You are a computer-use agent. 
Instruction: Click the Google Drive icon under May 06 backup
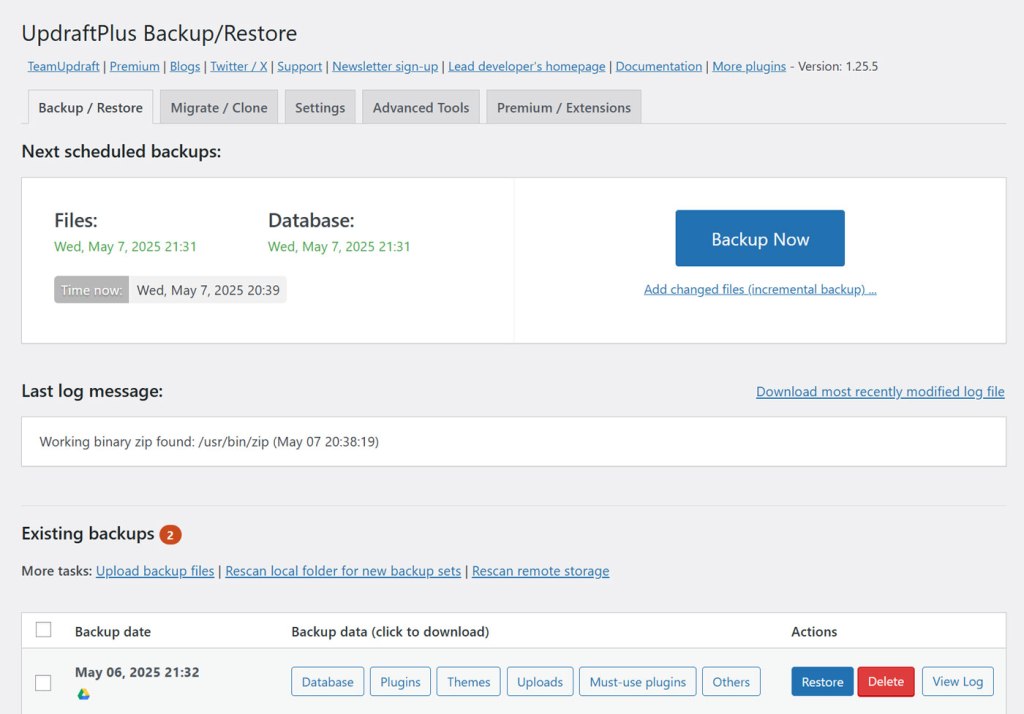click(x=84, y=694)
